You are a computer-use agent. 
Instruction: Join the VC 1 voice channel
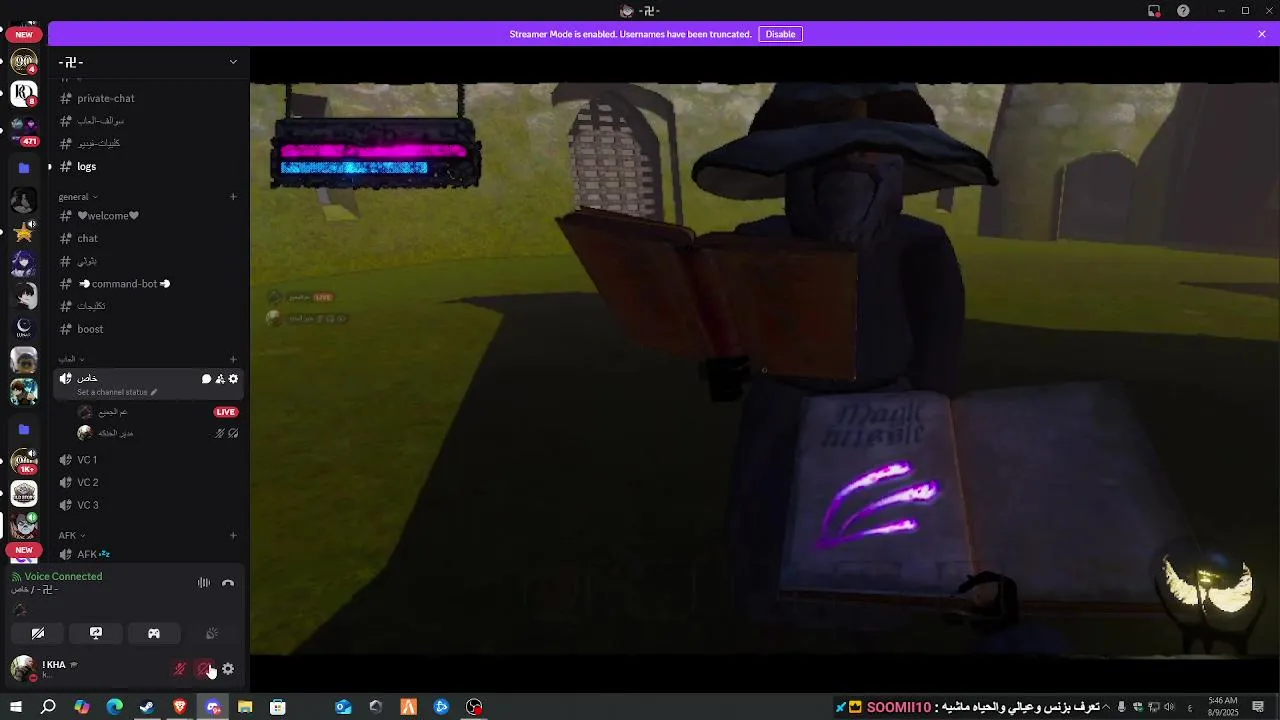150,460
